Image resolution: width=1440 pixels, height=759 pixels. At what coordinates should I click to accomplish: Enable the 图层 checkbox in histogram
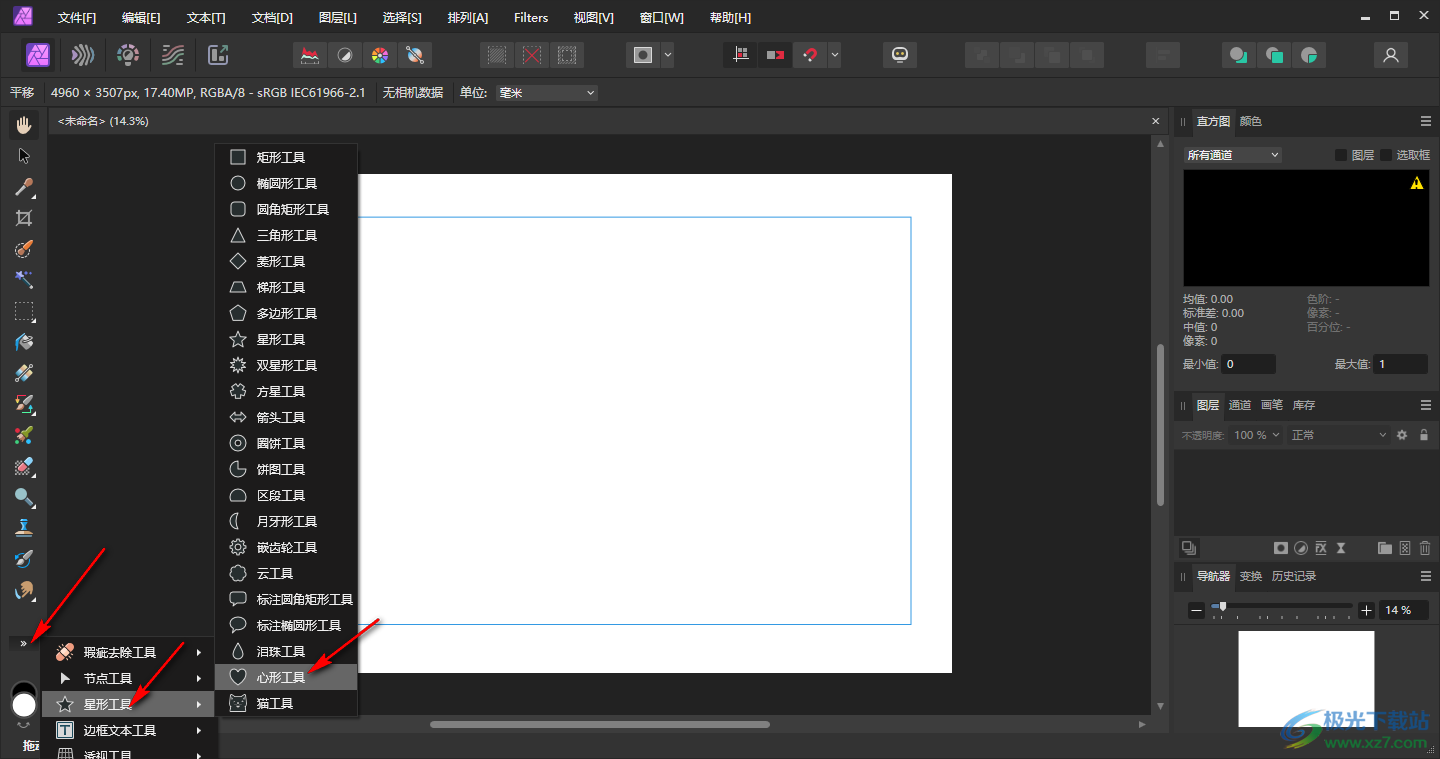[x=1341, y=155]
